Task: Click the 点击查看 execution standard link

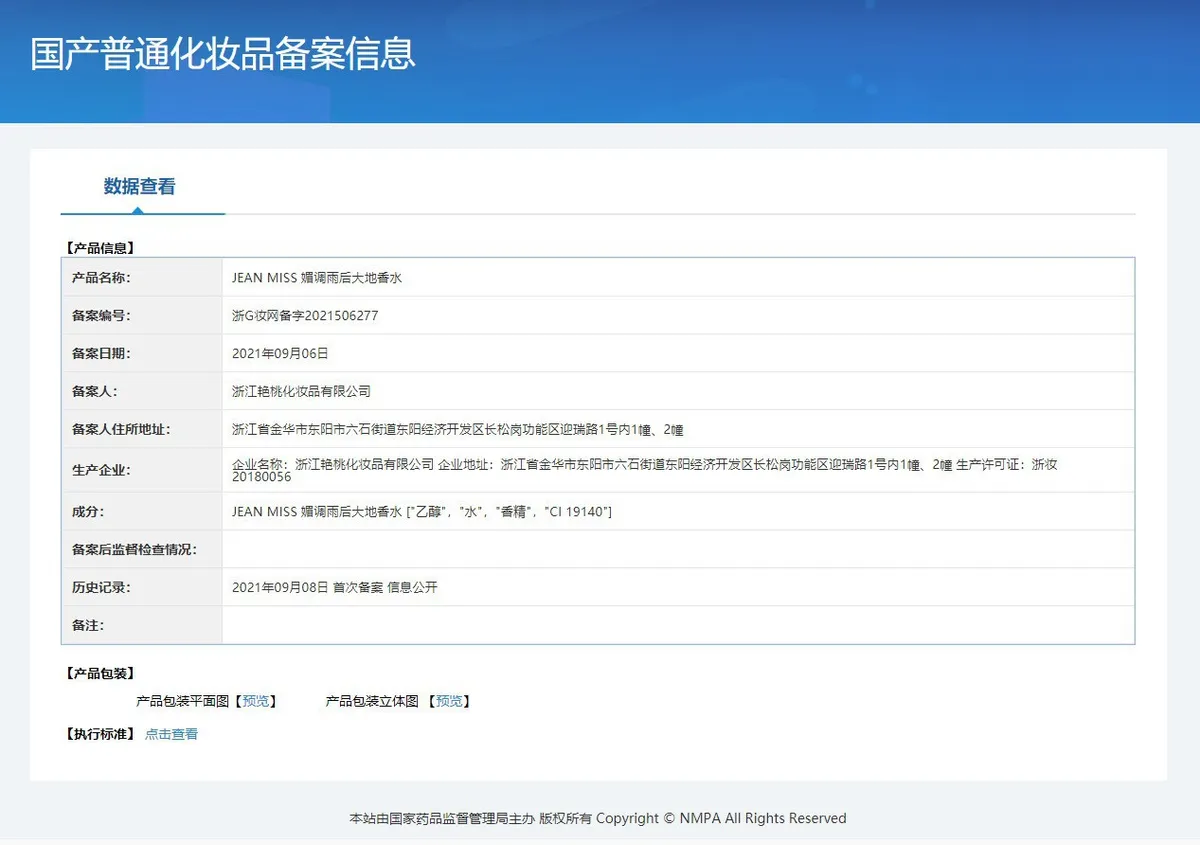Action: [x=172, y=734]
